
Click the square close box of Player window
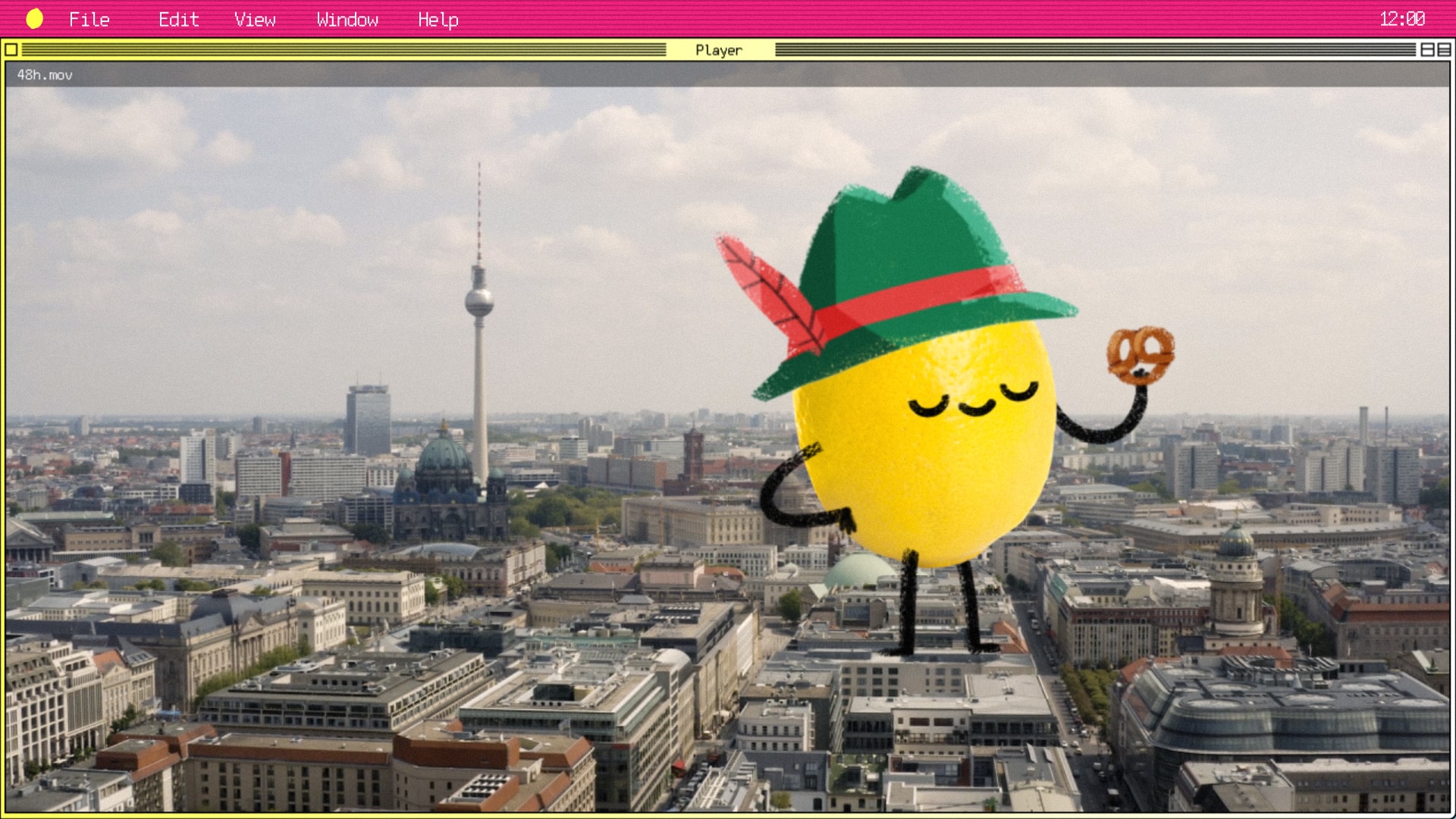click(x=11, y=50)
